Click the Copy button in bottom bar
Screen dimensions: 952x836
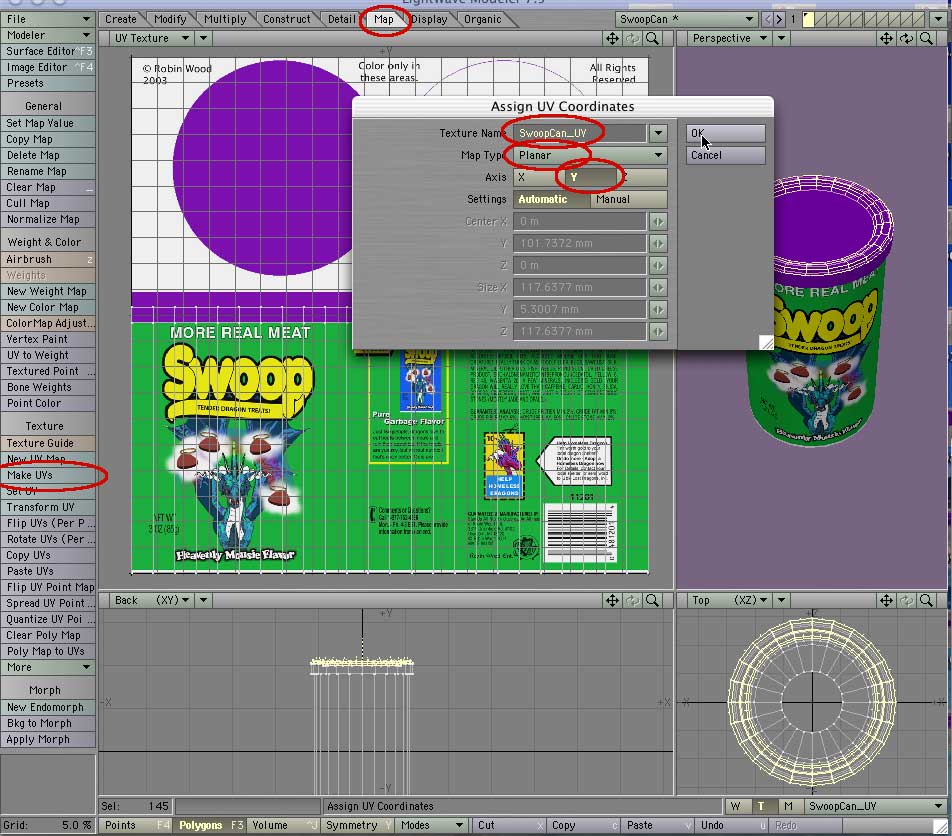[583, 825]
